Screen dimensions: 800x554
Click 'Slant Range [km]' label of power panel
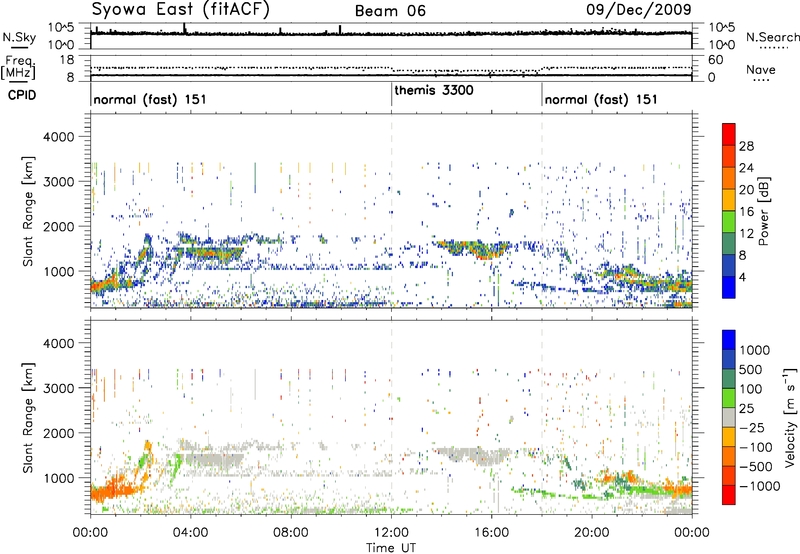28,211
